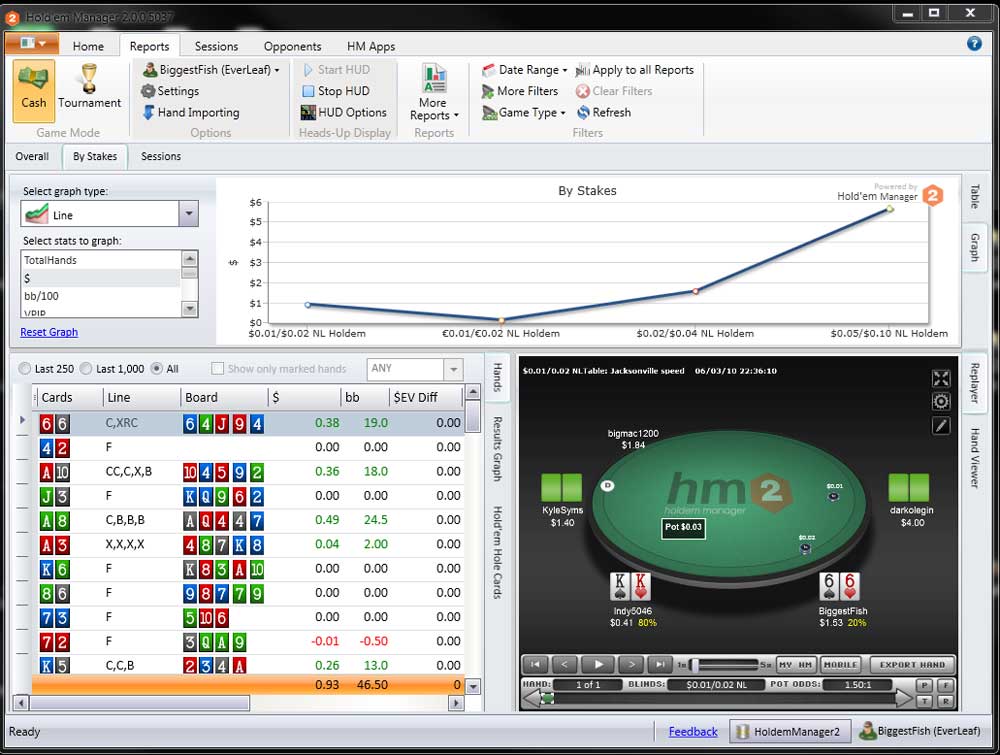Click the F street button

coord(946,685)
